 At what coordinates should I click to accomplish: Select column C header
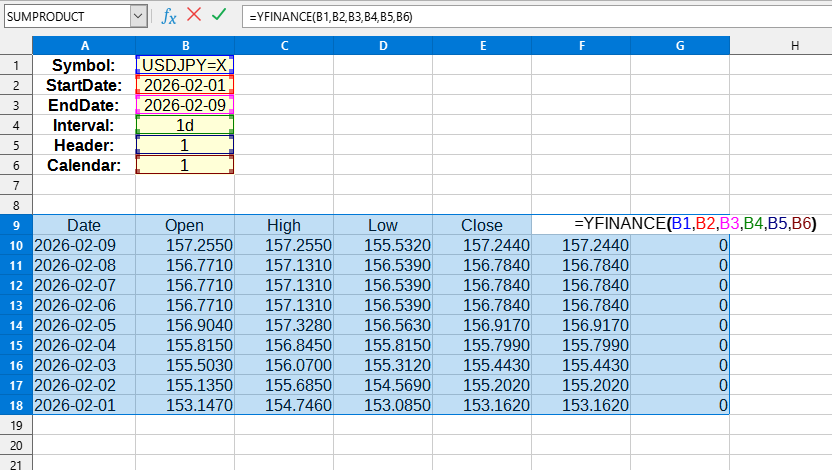(x=284, y=46)
